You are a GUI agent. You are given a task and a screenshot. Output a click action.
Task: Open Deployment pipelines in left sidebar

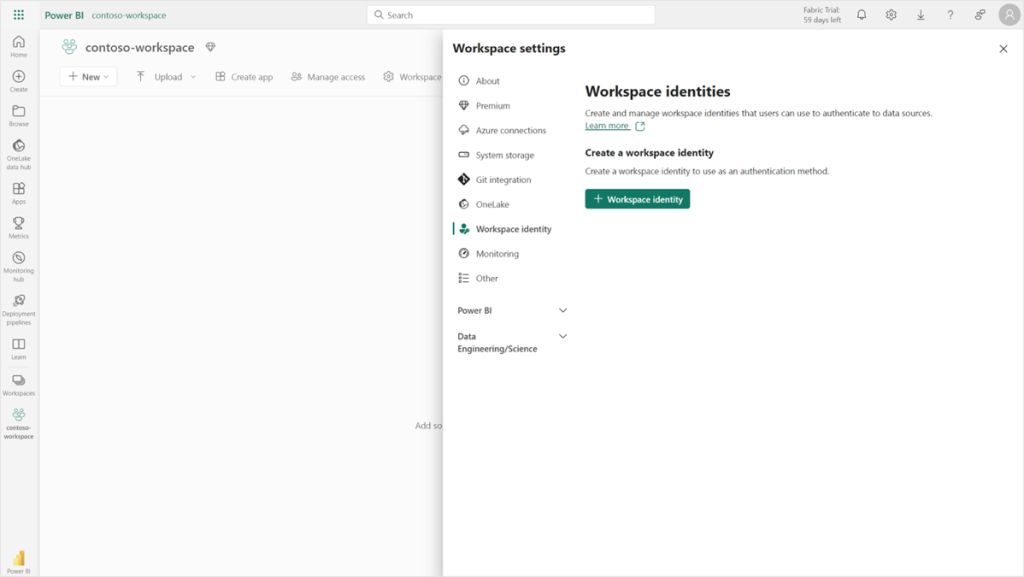(x=18, y=306)
